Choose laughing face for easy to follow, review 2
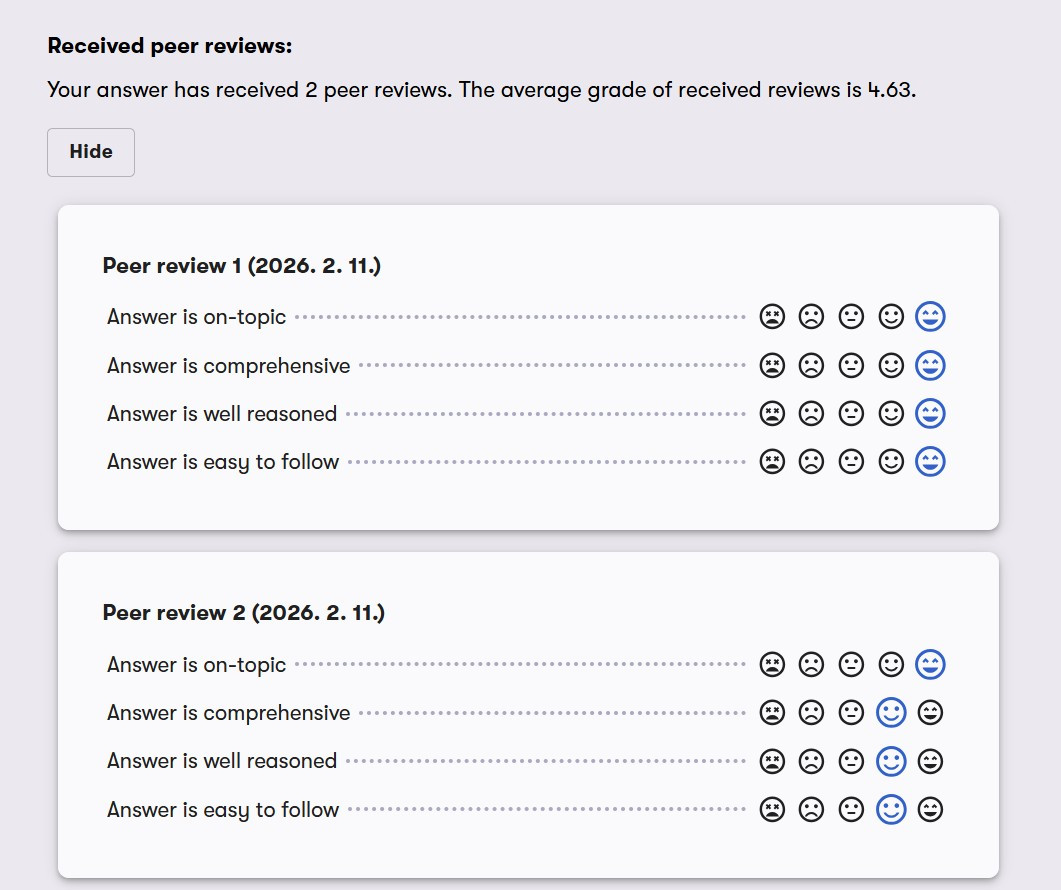Image resolution: width=1061 pixels, height=890 pixels. [x=930, y=809]
